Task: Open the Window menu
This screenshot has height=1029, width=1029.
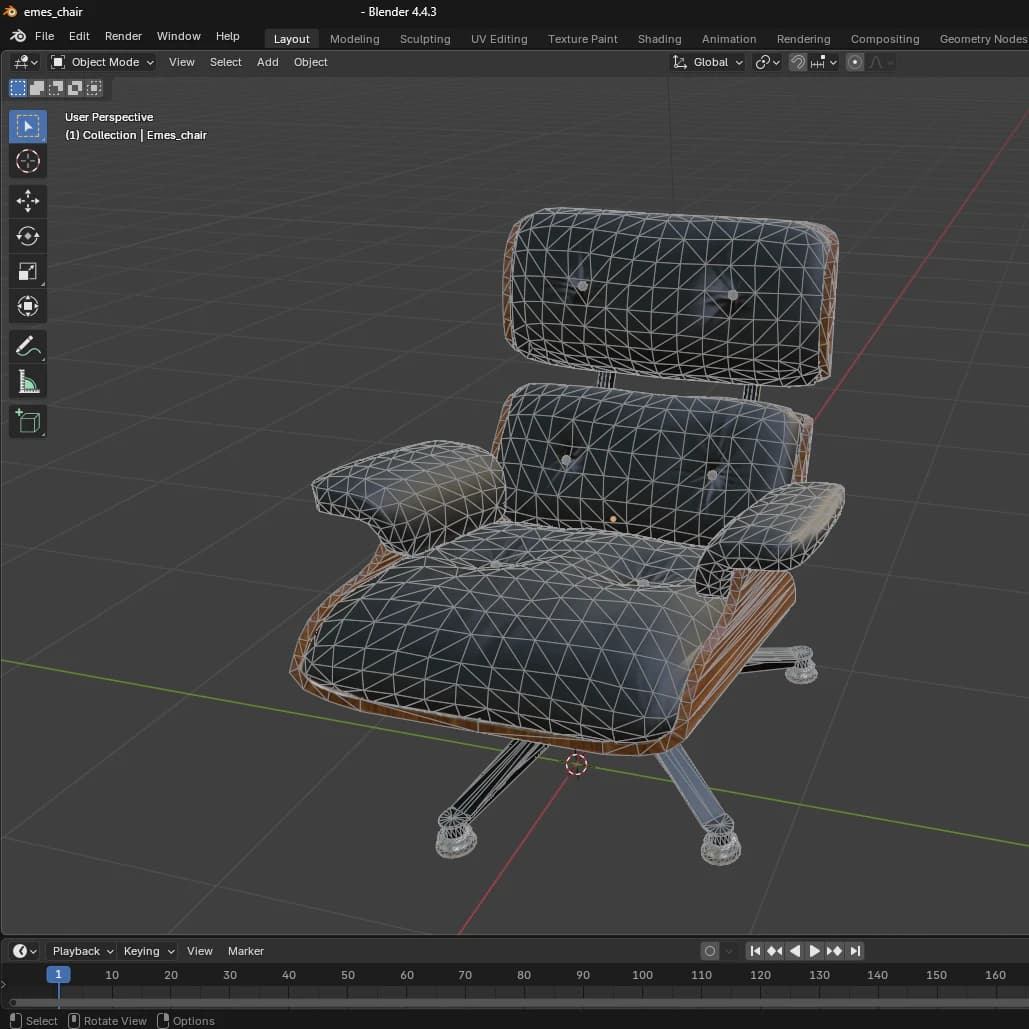Action: pos(178,36)
